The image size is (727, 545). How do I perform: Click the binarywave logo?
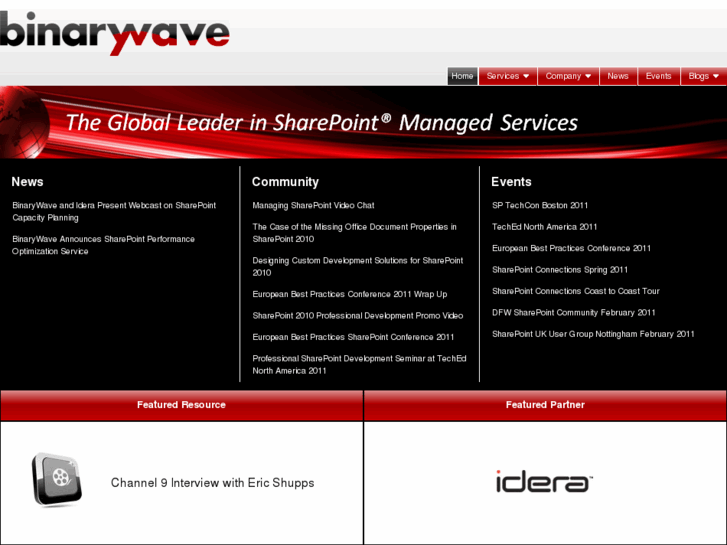tap(115, 33)
